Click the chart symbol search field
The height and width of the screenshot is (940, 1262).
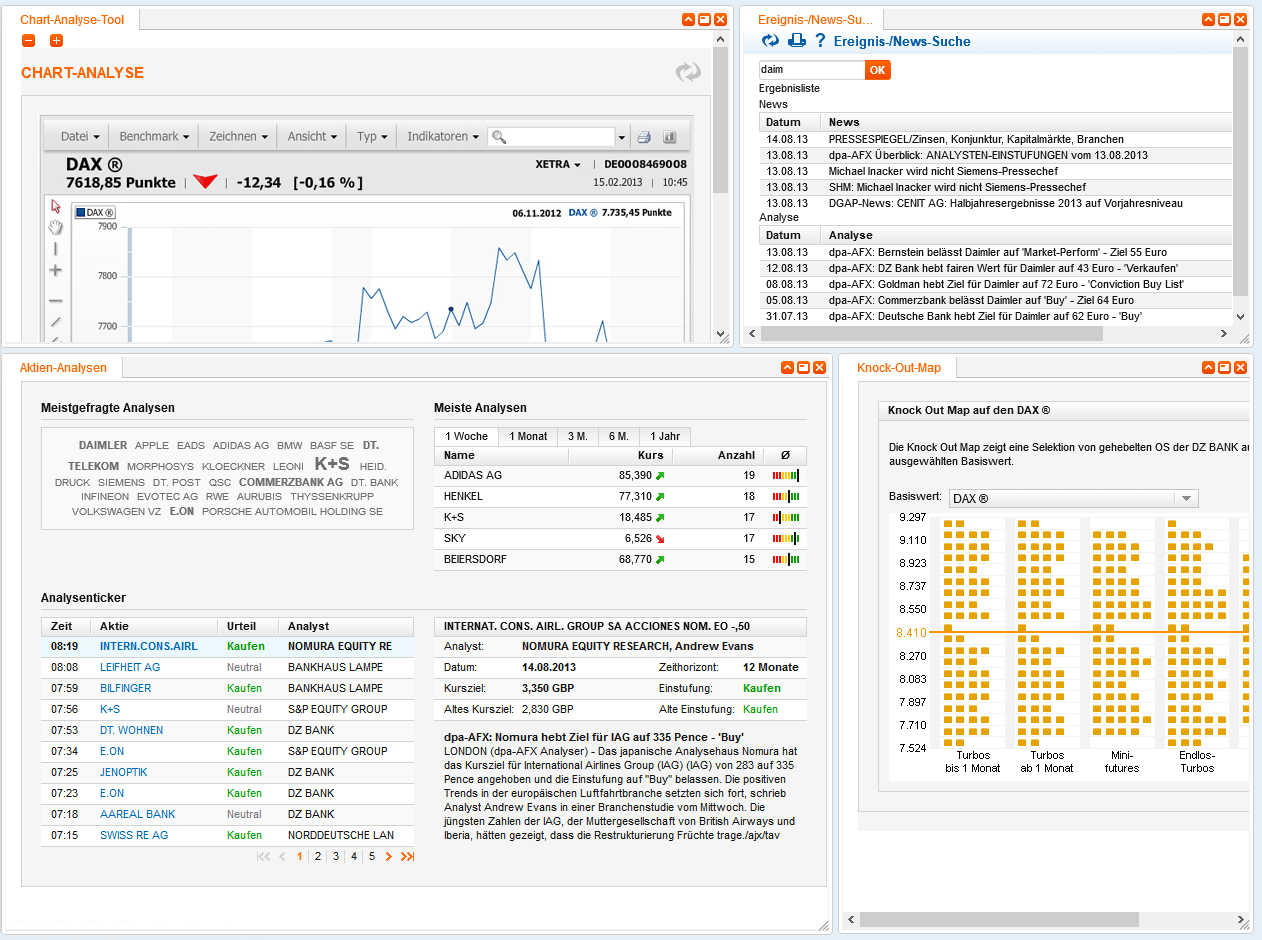[x=551, y=137]
